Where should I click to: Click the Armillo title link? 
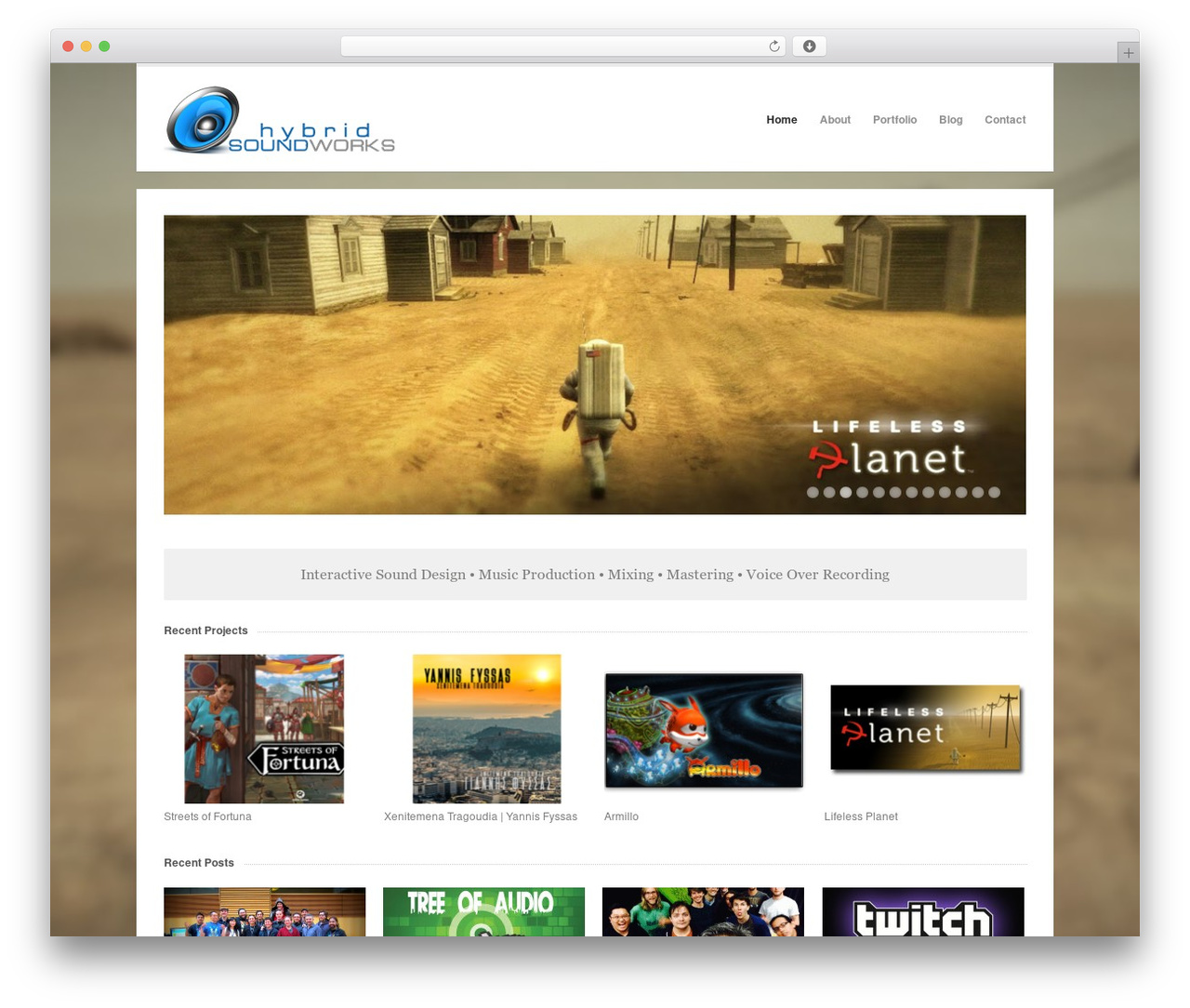pos(621,816)
